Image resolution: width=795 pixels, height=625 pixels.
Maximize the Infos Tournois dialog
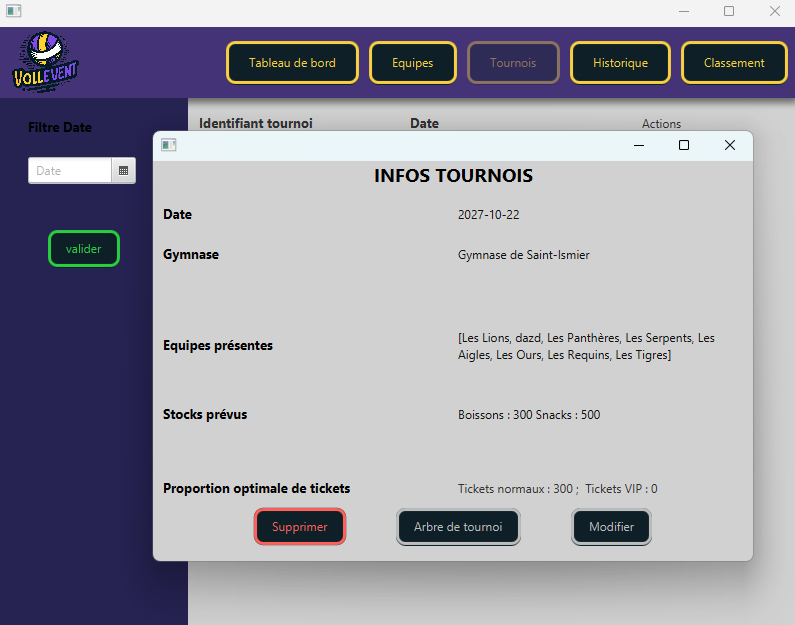684,145
